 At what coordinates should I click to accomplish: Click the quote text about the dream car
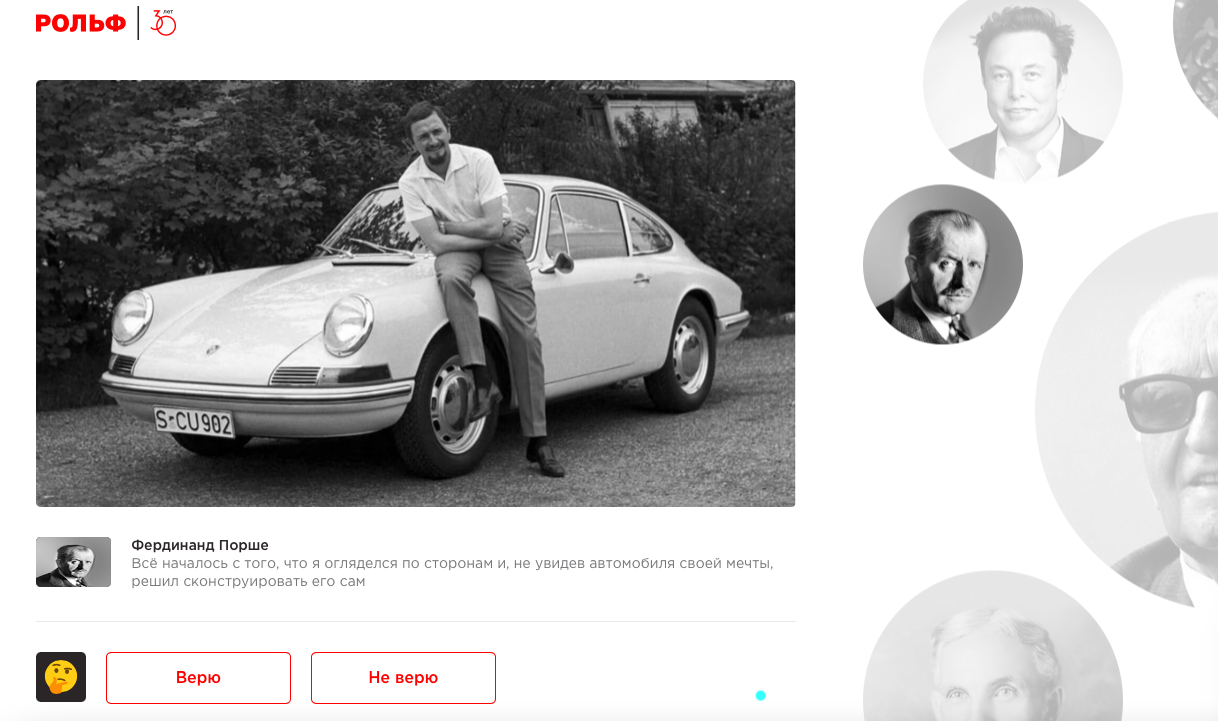coord(452,572)
